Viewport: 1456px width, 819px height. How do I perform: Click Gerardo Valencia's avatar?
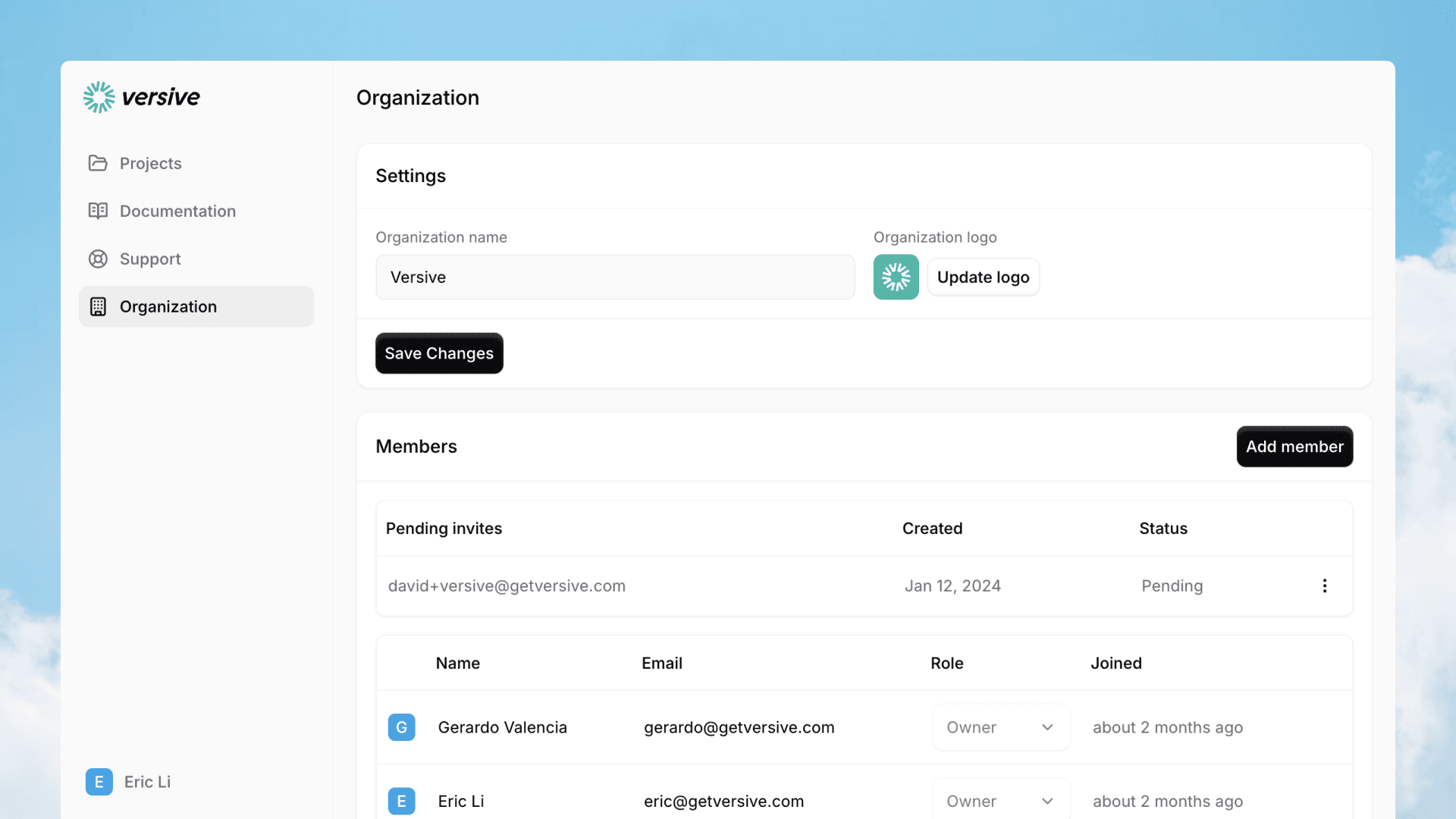[x=401, y=726]
